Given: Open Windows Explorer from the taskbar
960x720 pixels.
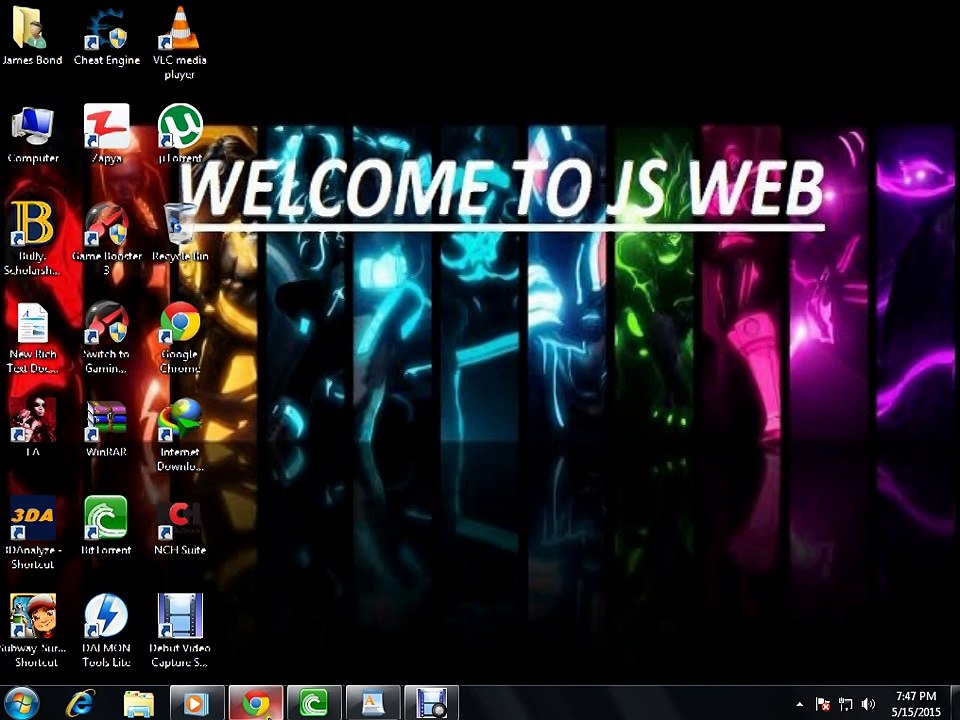Looking at the screenshot, I should pyautogui.click(x=139, y=703).
